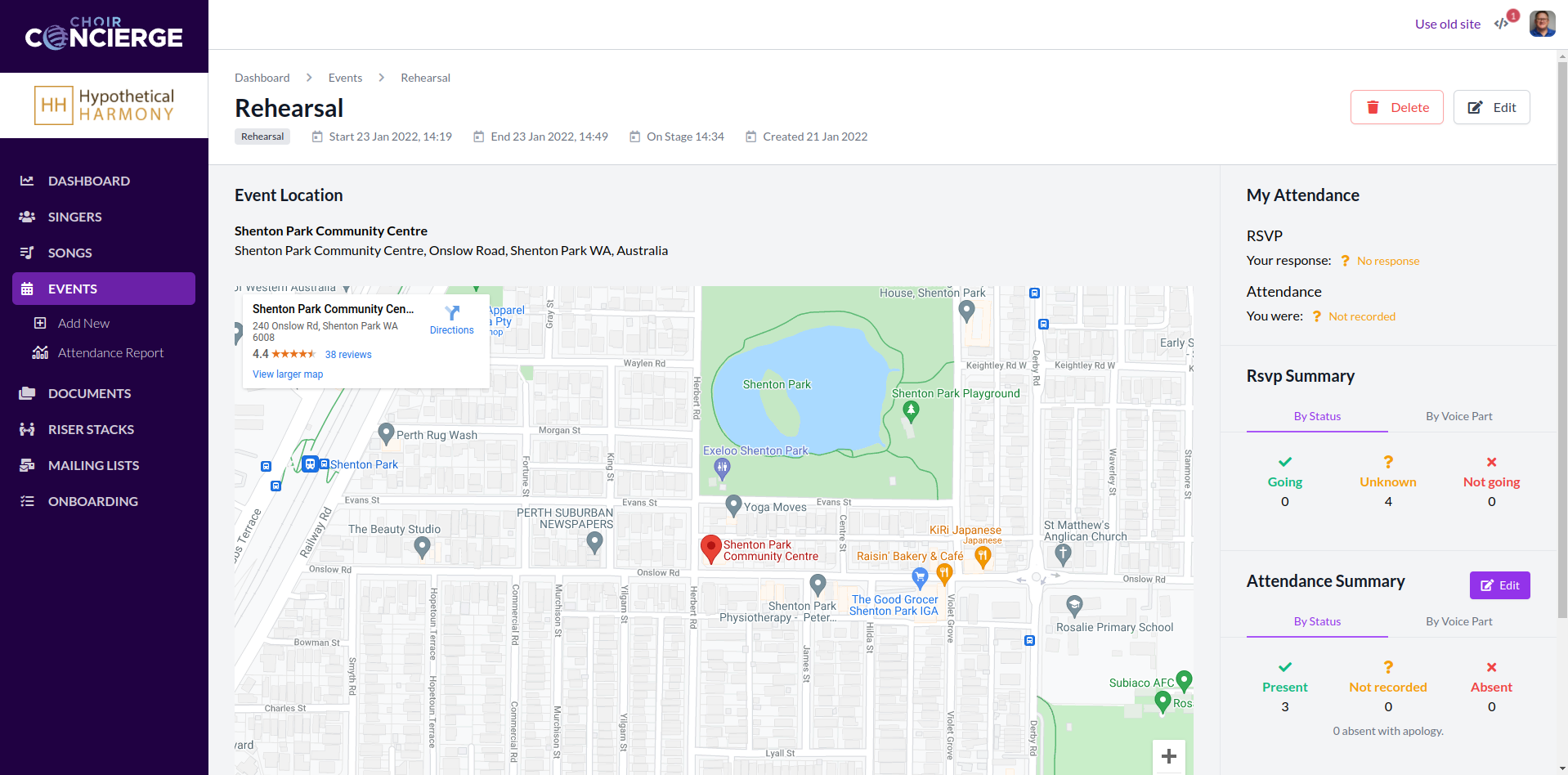Viewport: 1568px width, 775px height.
Task: Go to Riser Stacks page
Action: pyautogui.click(x=91, y=429)
